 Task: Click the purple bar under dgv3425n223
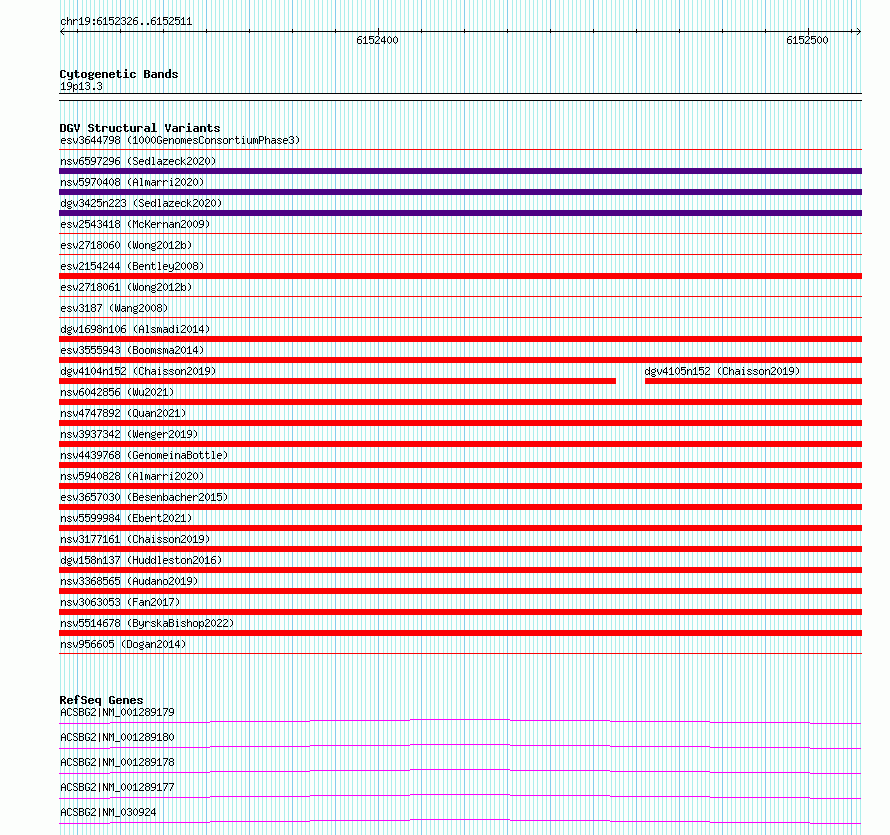[x=460, y=213]
